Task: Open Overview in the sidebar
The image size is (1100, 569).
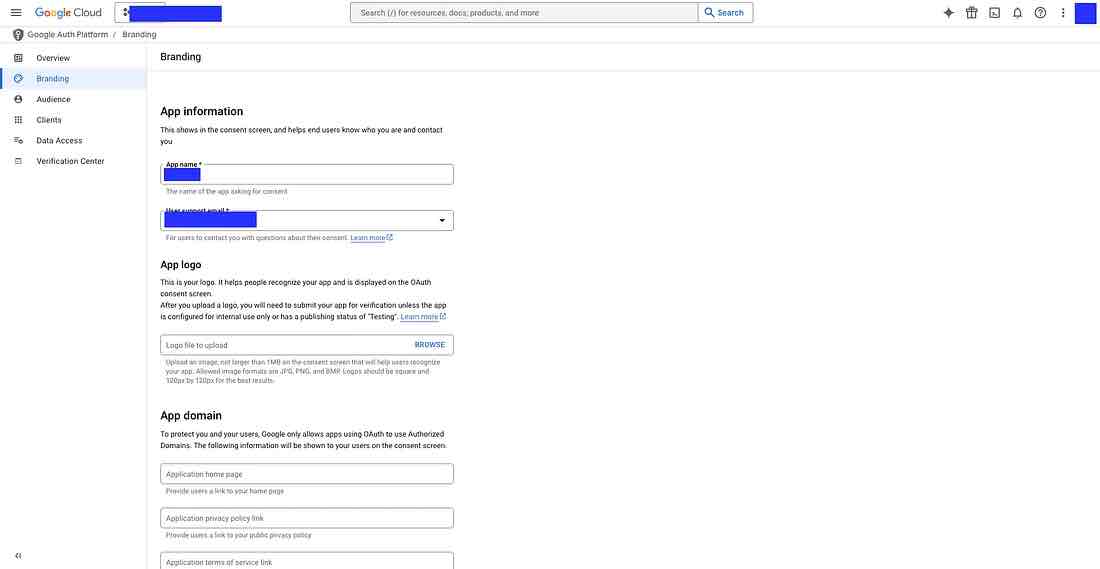Action: pyautogui.click(x=74, y=58)
